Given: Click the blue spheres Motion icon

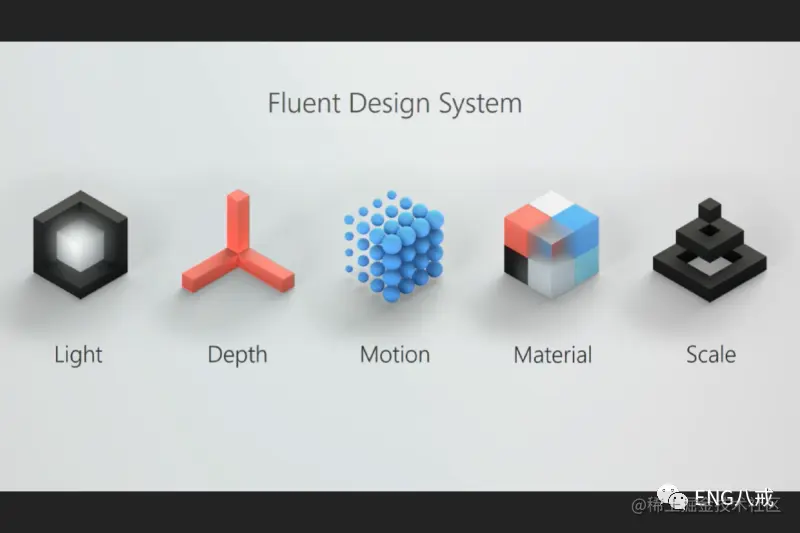Looking at the screenshot, I should [394, 246].
